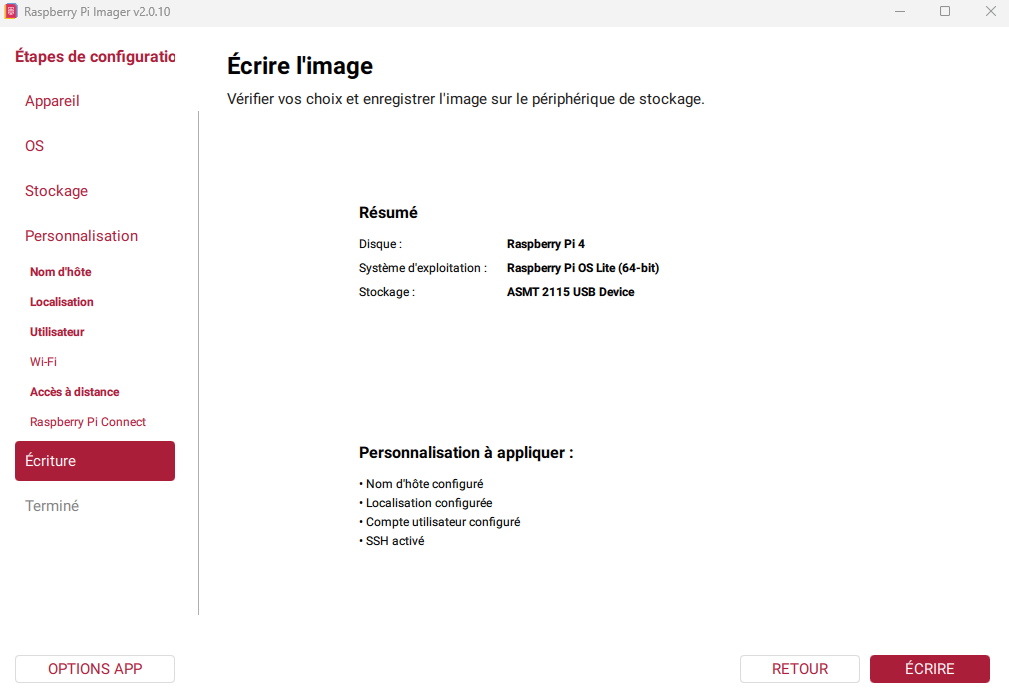Minimize the Raspberry Pi Imager window
The width and height of the screenshot is (1009, 691).
[x=900, y=11]
